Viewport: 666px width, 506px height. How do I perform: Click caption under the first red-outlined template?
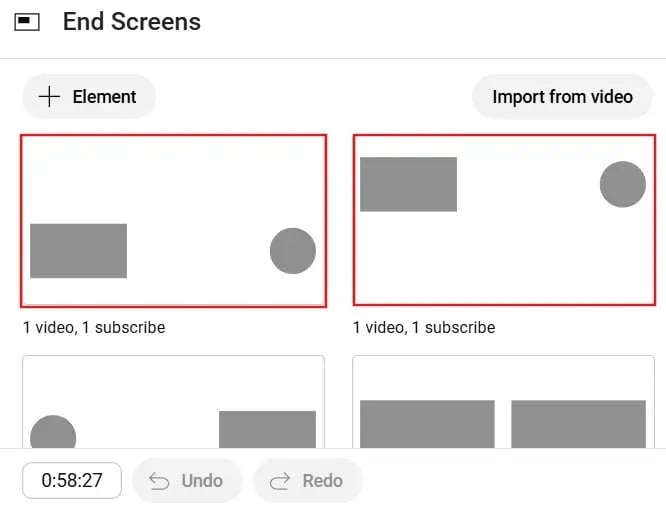(x=94, y=327)
